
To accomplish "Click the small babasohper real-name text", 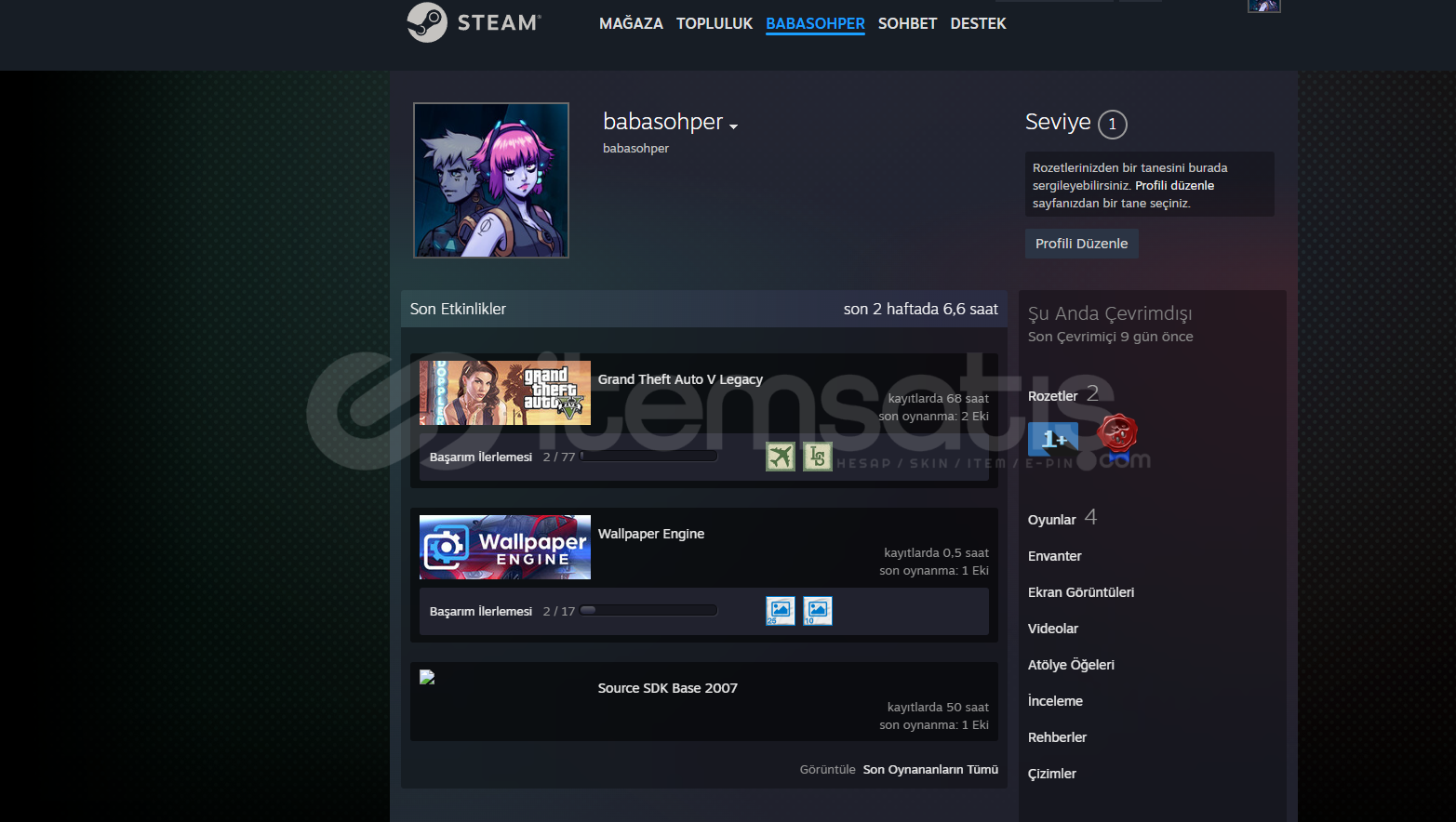I will [x=635, y=148].
